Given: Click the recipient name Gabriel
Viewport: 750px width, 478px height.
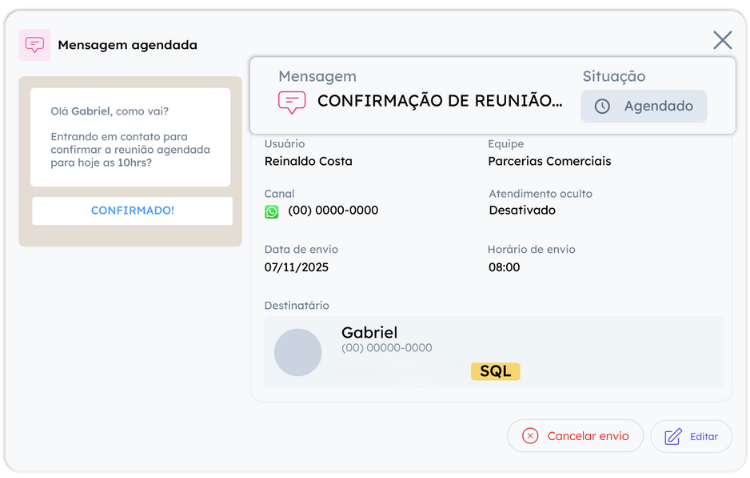Looking at the screenshot, I should pos(369,332).
